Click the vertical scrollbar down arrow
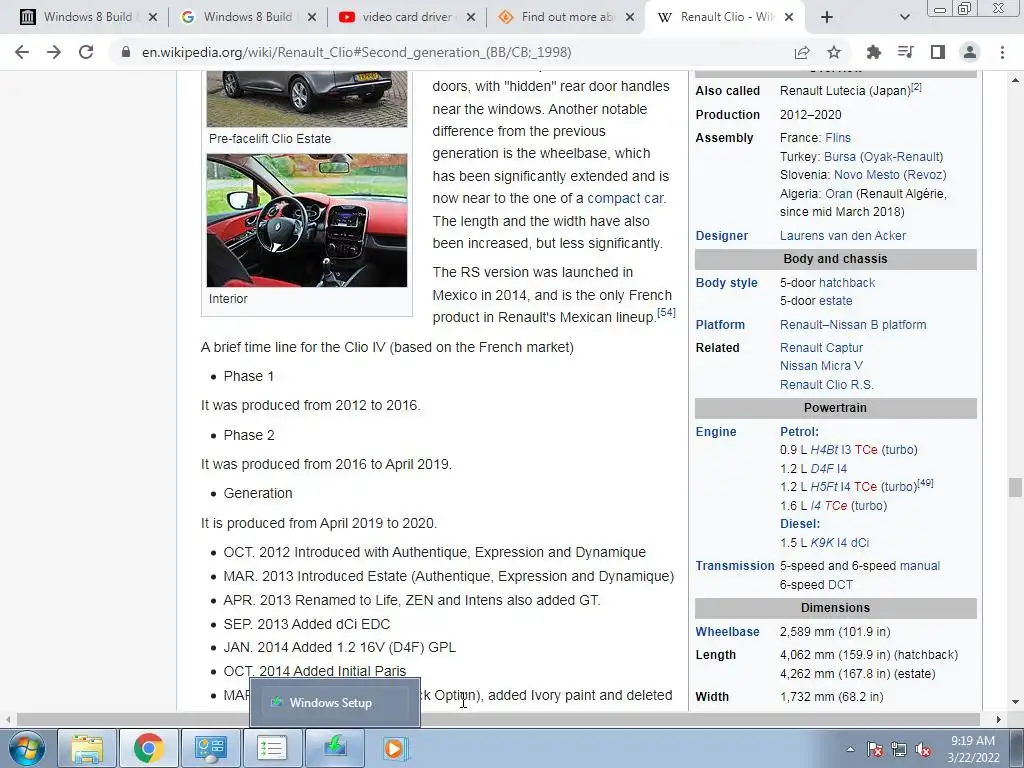This screenshot has height=768, width=1024. [x=1015, y=703]
